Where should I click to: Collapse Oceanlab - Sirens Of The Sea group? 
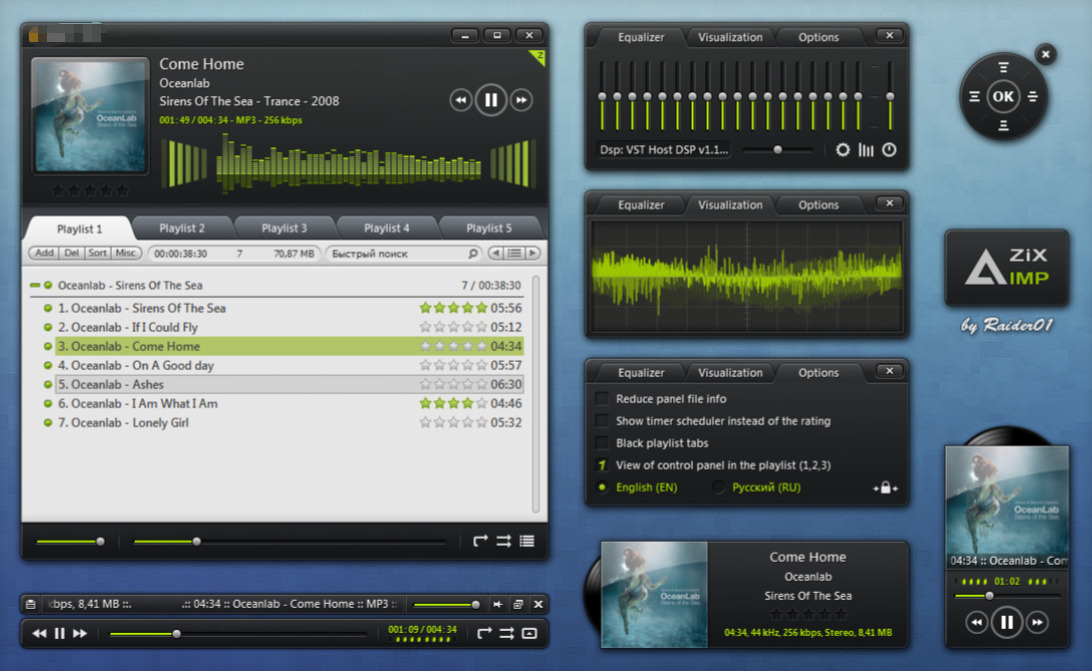tap(35, 285)
